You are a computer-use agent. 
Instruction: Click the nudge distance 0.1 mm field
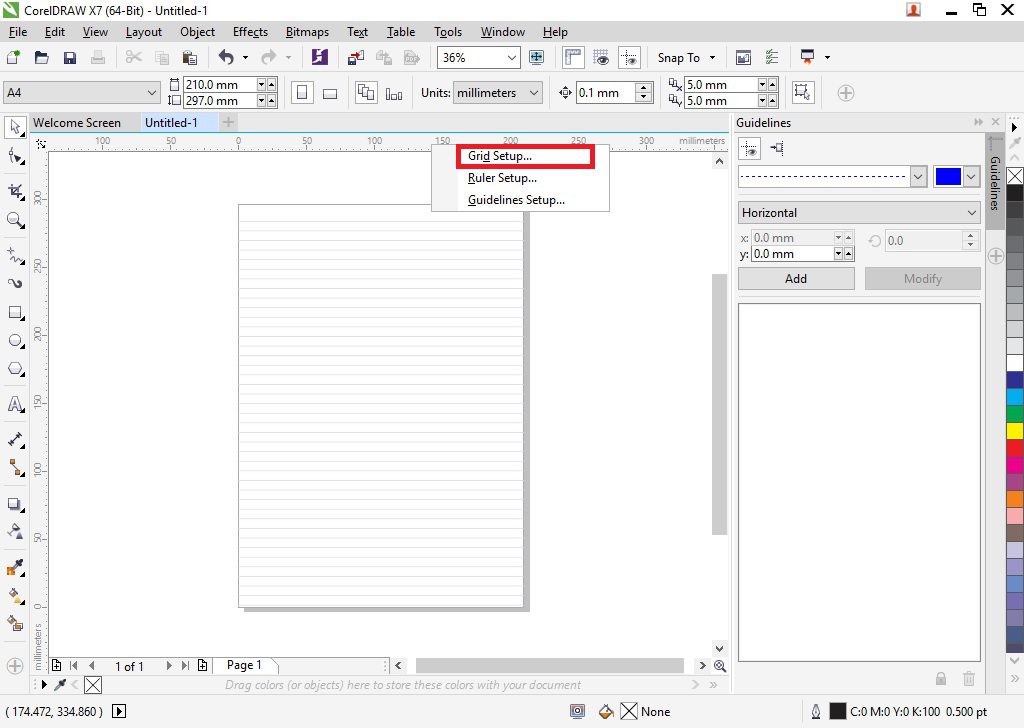click(x=606, y=93)
